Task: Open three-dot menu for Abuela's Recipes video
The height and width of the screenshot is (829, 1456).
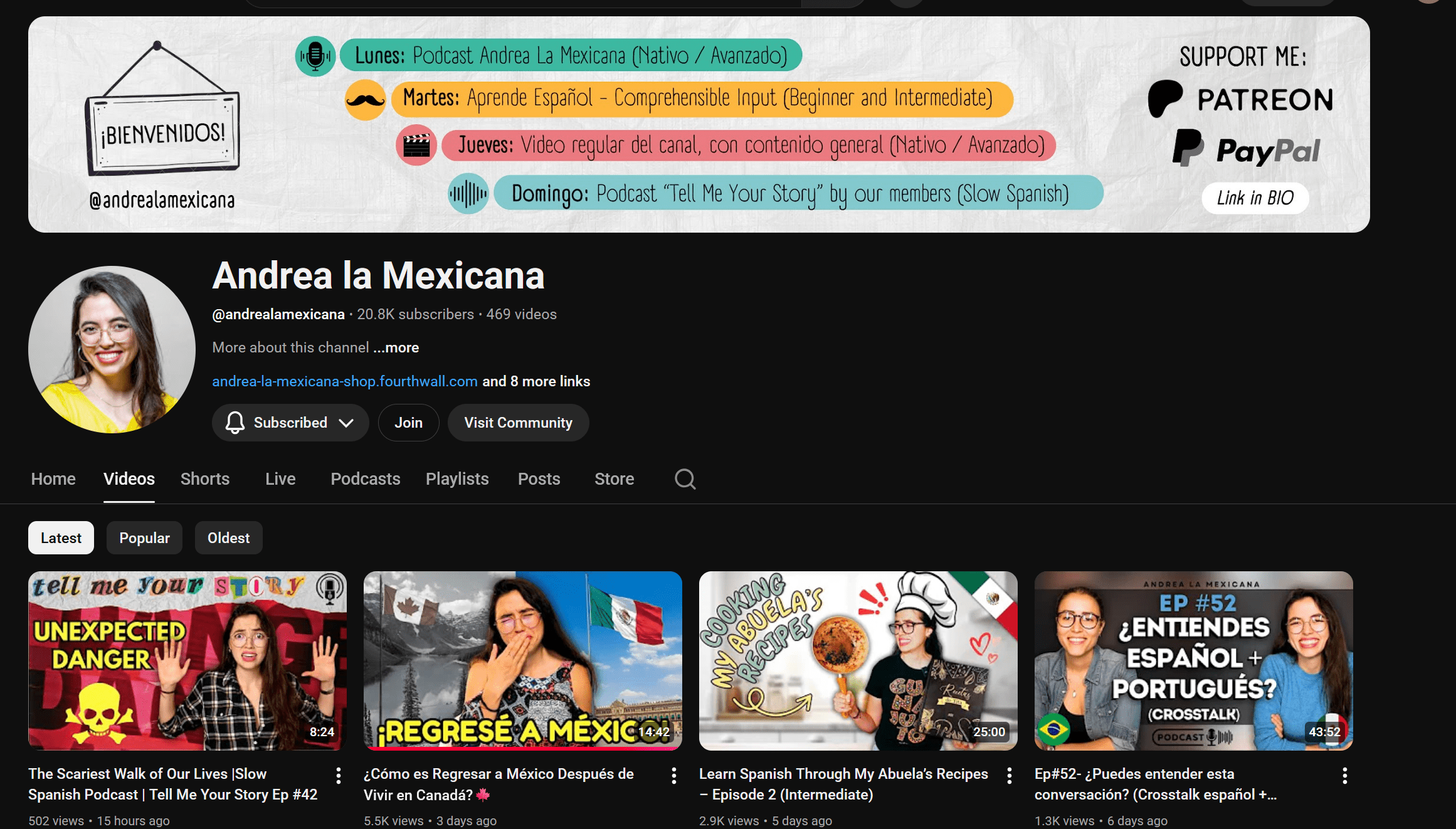Action: coord(1010,776)
